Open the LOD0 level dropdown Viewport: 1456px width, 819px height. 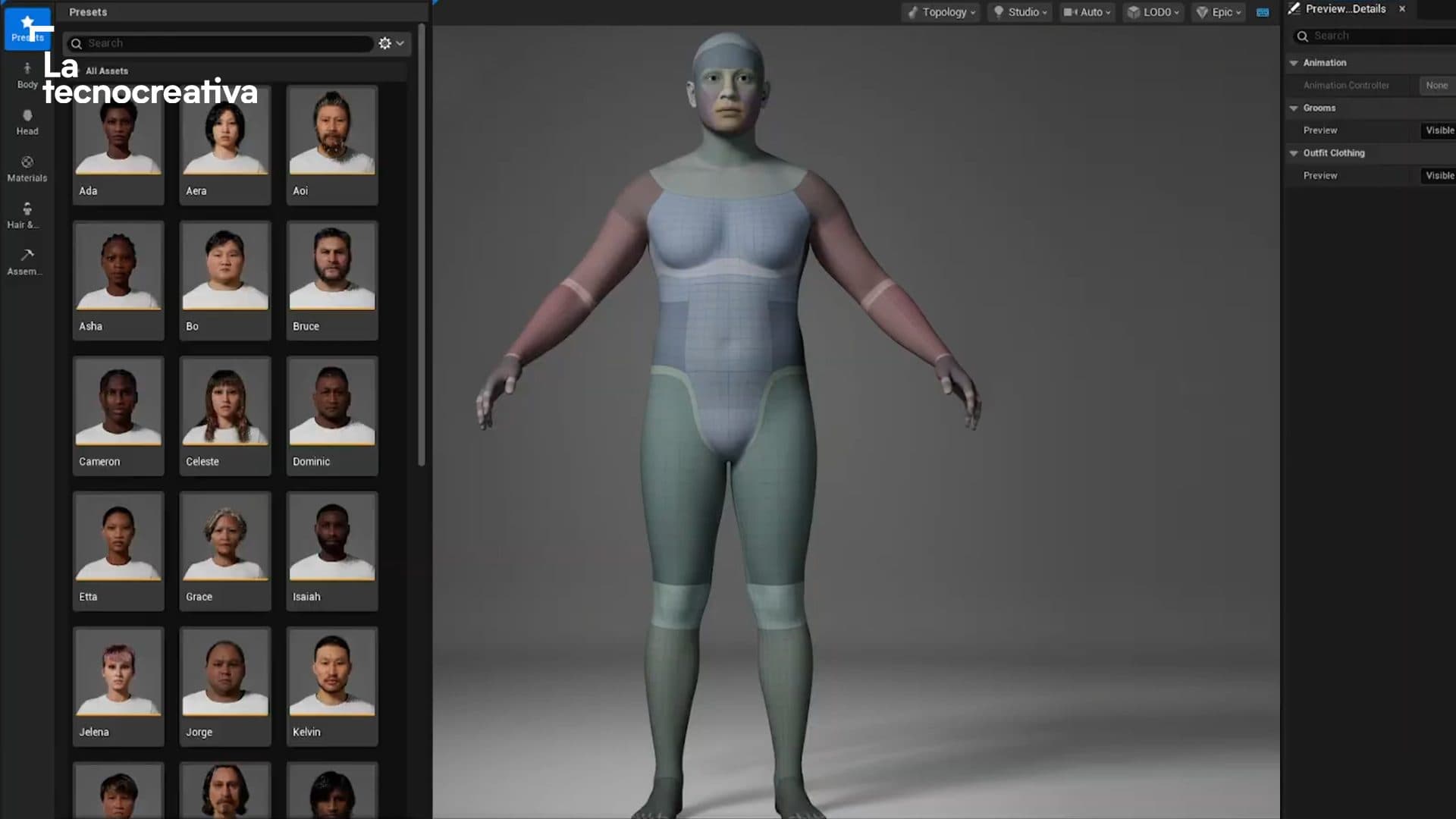pyautogui.click(x=1153, y=12)
